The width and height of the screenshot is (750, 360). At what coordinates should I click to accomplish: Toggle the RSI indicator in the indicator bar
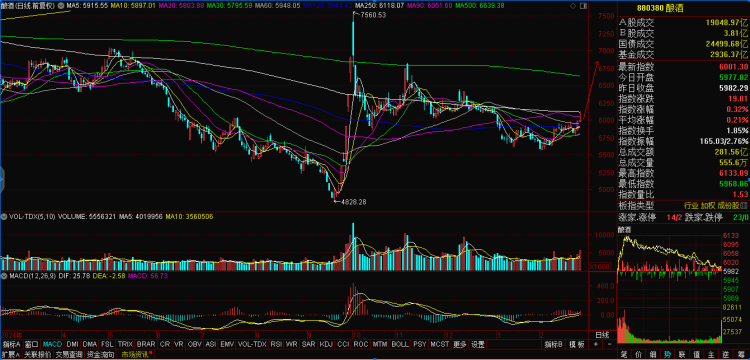point(276,344)
